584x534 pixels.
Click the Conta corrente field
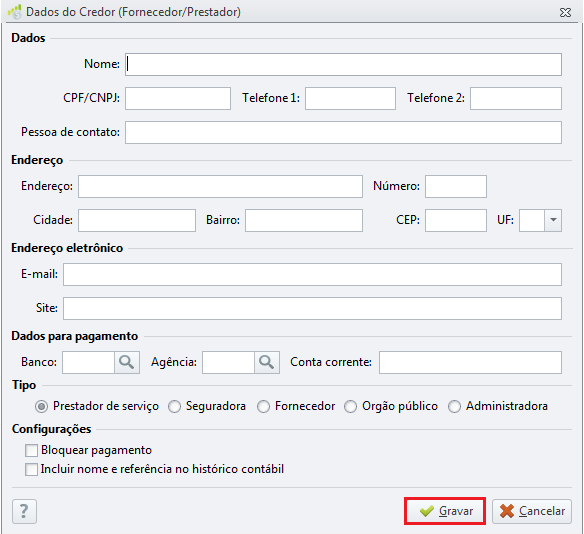[x=470, y=362]
